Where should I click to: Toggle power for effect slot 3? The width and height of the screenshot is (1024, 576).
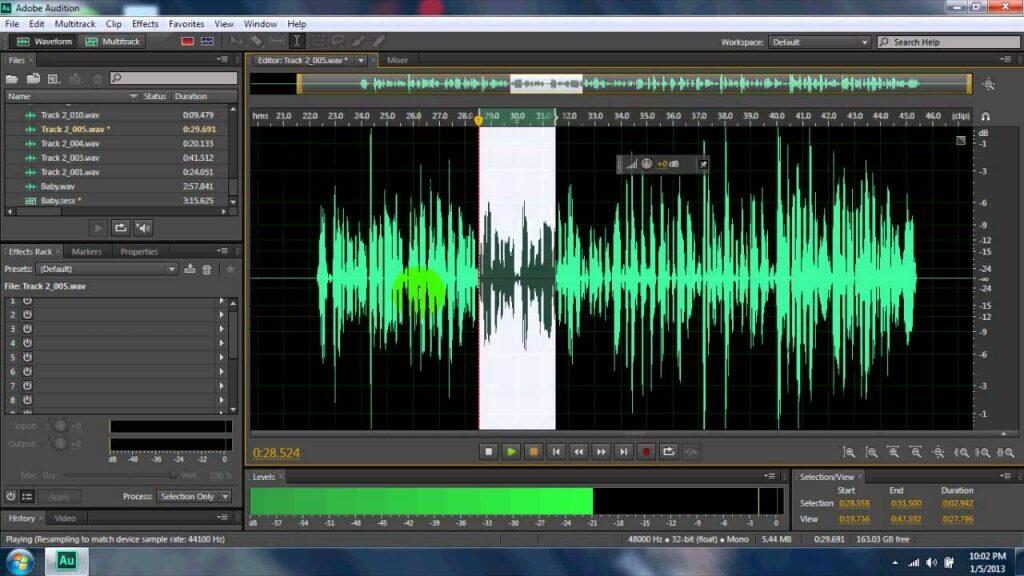pos(27,329)
